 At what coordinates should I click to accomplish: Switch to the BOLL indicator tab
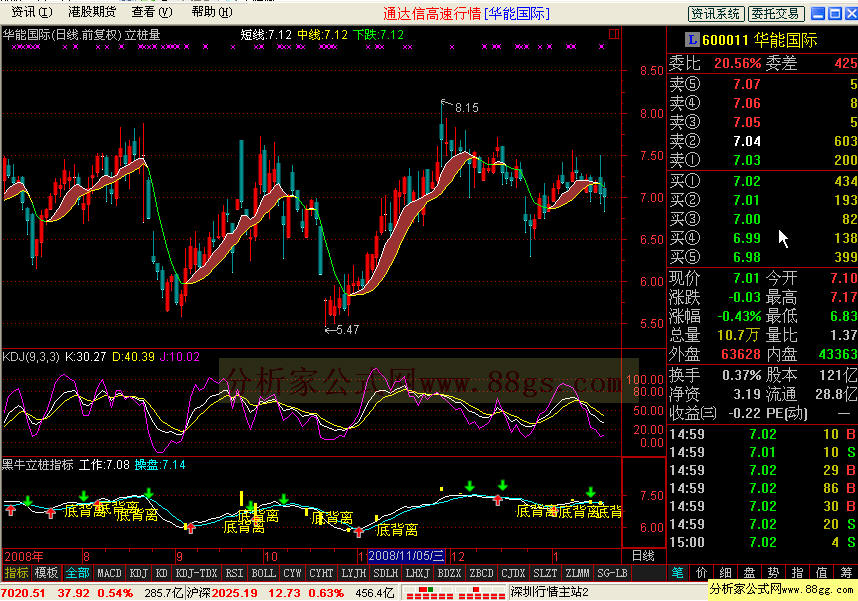pos(263,573)
